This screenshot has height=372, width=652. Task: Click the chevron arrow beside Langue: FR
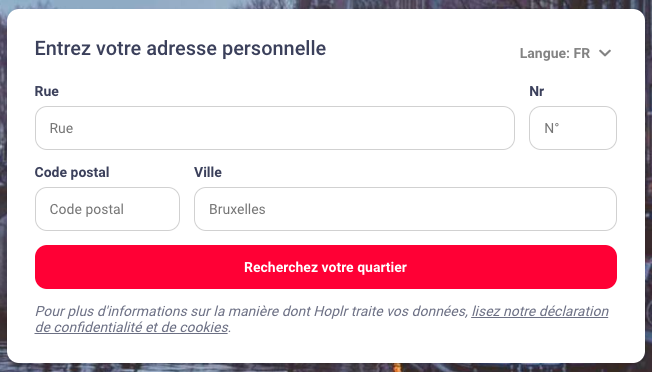(605, 53)
